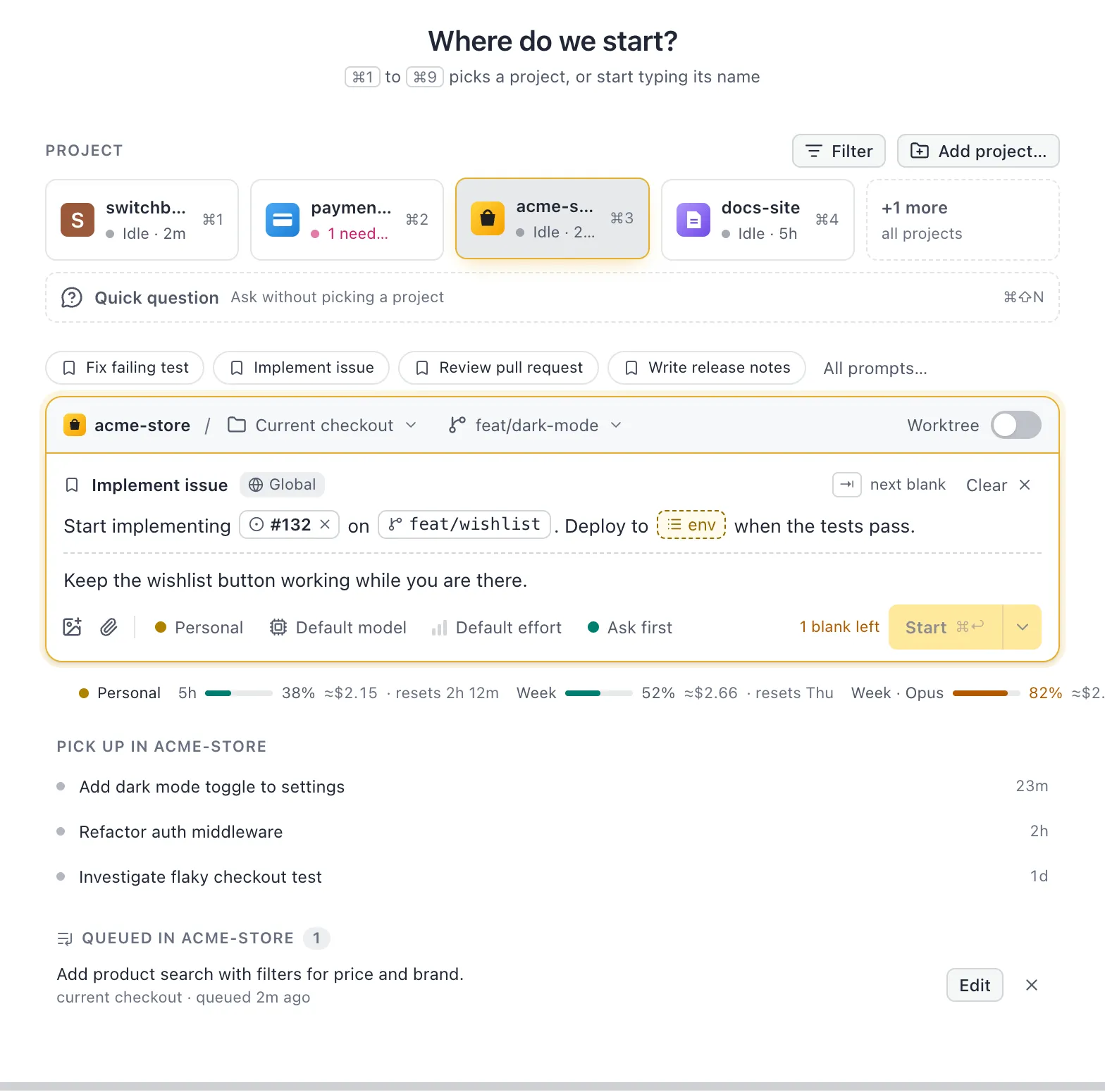Click the Week Opus usage progress bar
Viewport: 1105px width, 1092px height.
(x=986, y=693)
